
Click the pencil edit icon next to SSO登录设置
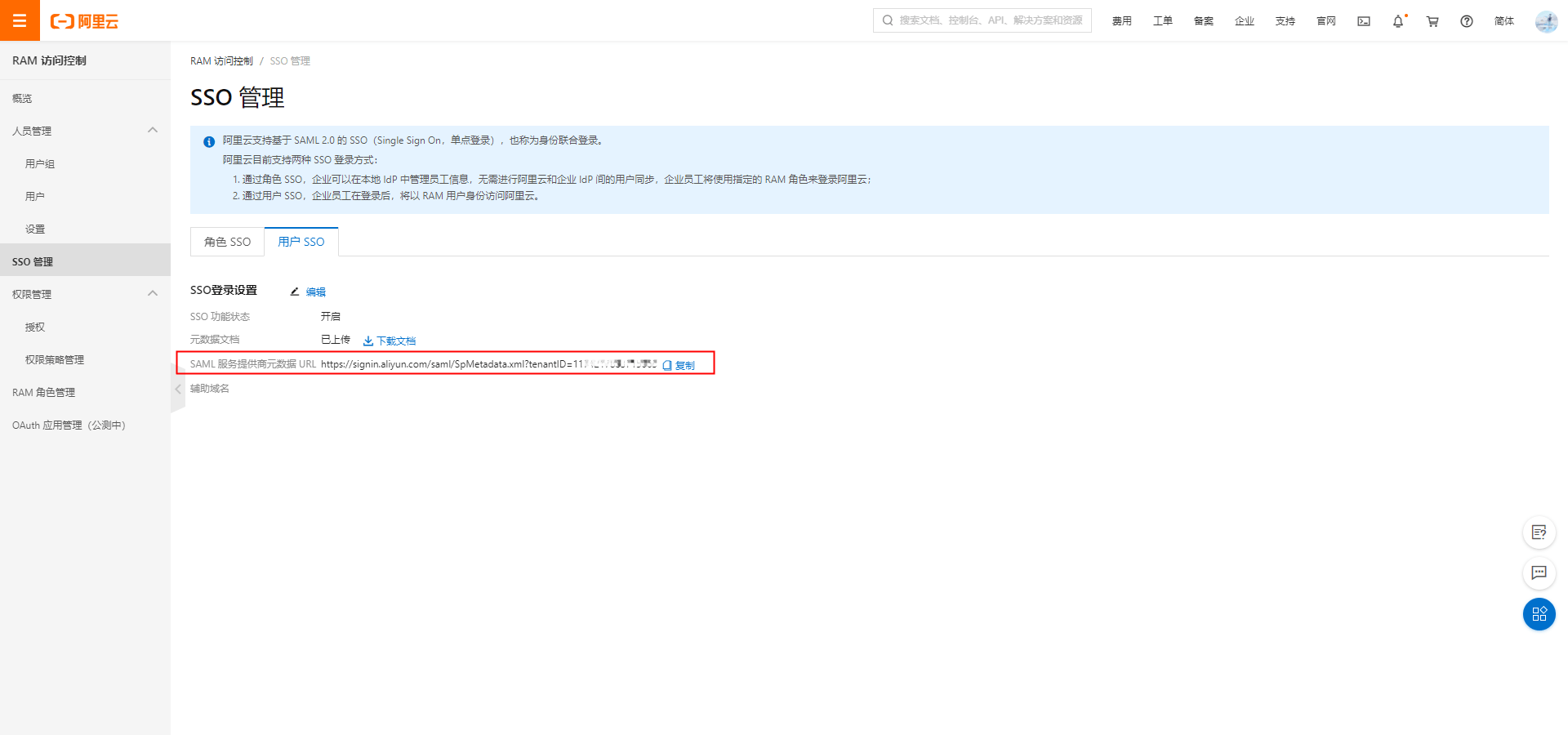pos(295,292)
